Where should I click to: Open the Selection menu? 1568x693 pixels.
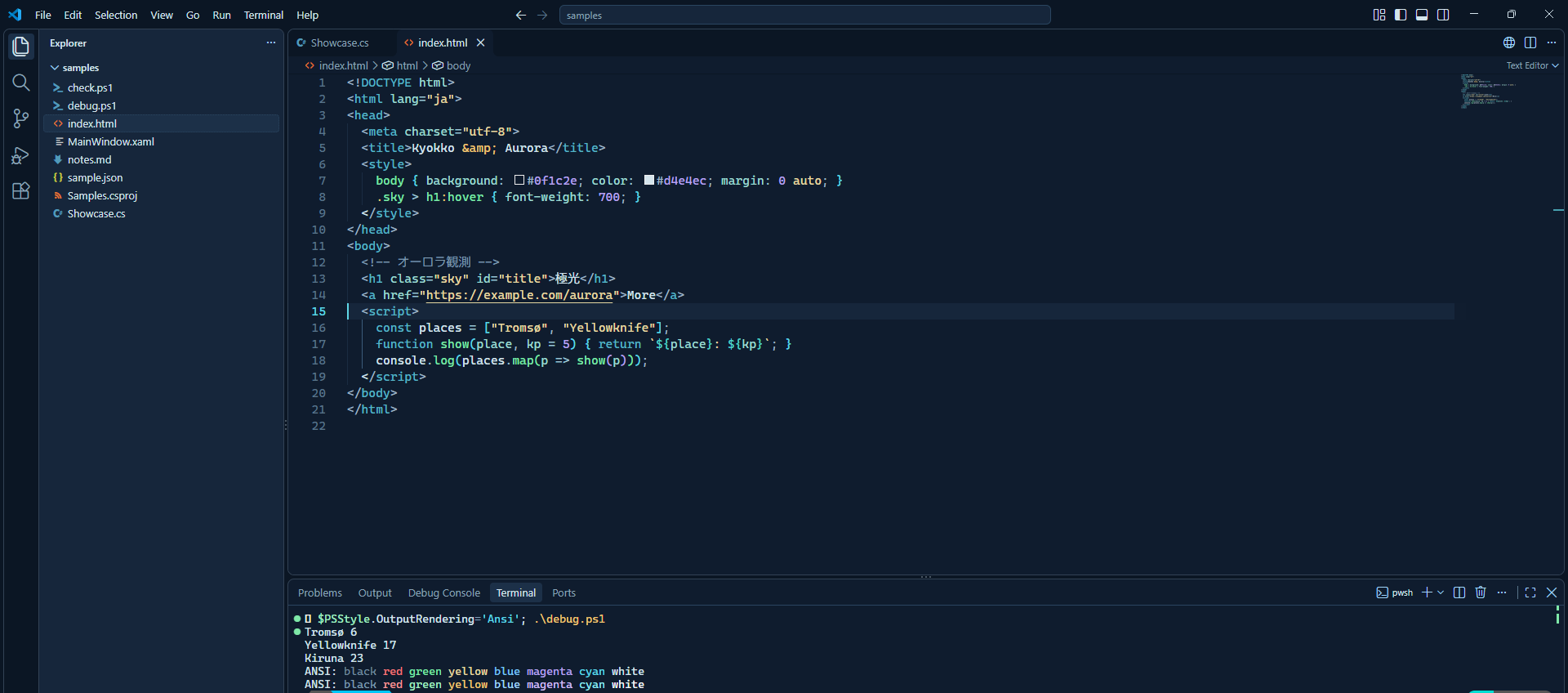tap(116, 15)
